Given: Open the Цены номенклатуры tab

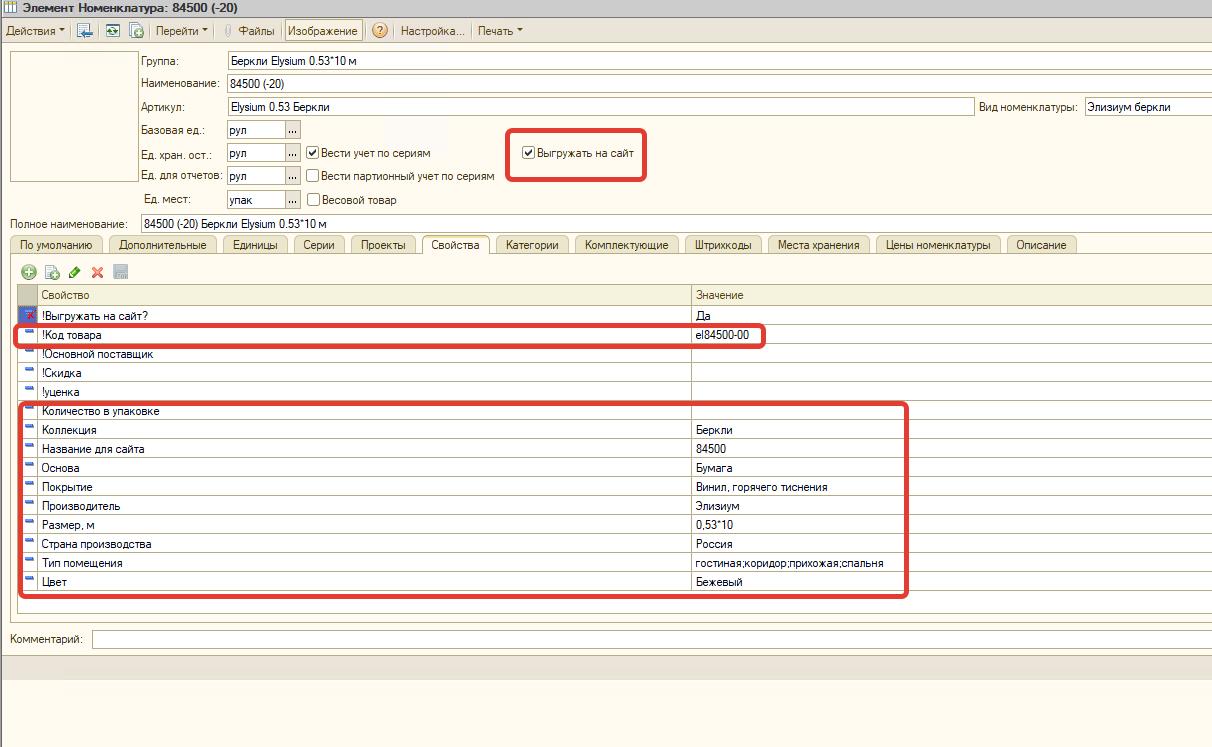Looking at the screenshot, I should coord(937,245).
